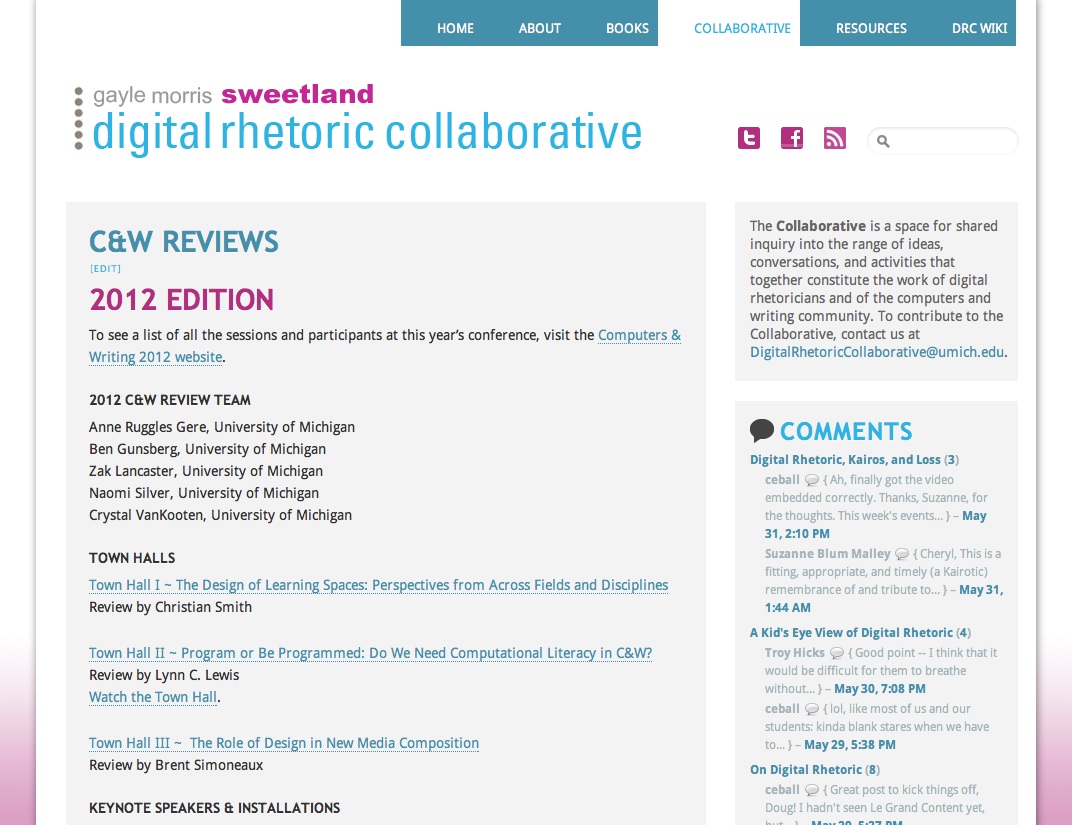
Task: Click the COMMENTS sidebar heading text
Action: pos(846,431)
